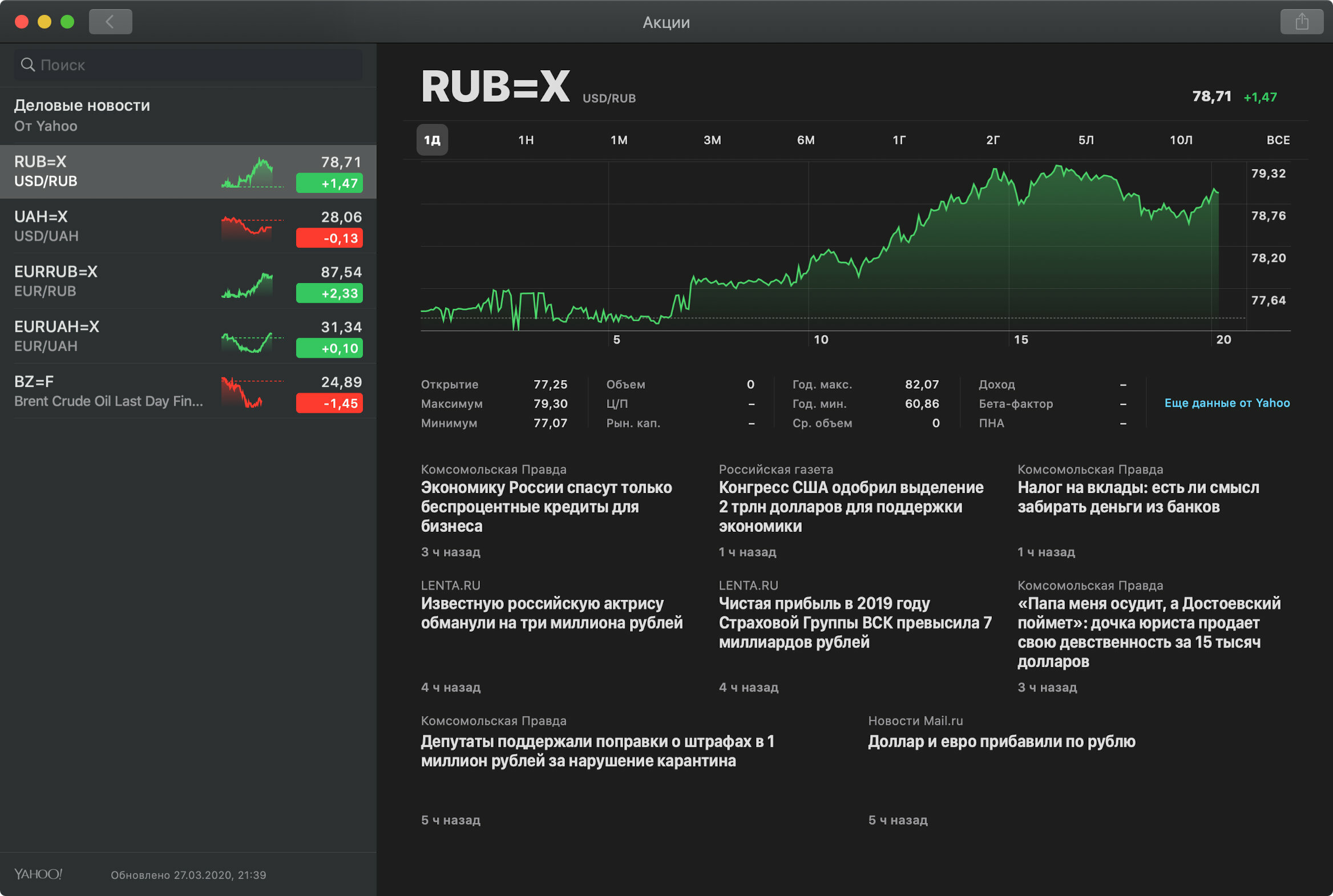Open the Еще данные от Yahoo link
1333x896 pixels.
click(x=1227, y=403)
